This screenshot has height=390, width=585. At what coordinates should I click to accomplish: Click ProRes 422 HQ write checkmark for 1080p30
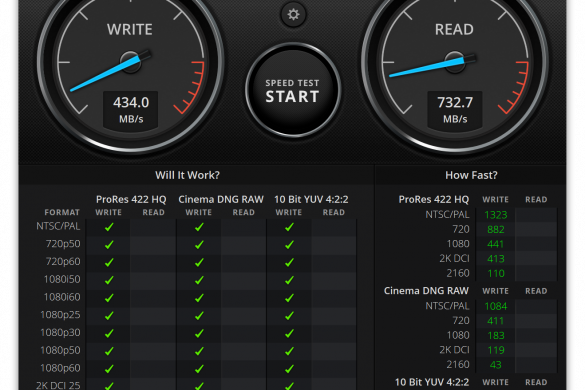point(109,333)
